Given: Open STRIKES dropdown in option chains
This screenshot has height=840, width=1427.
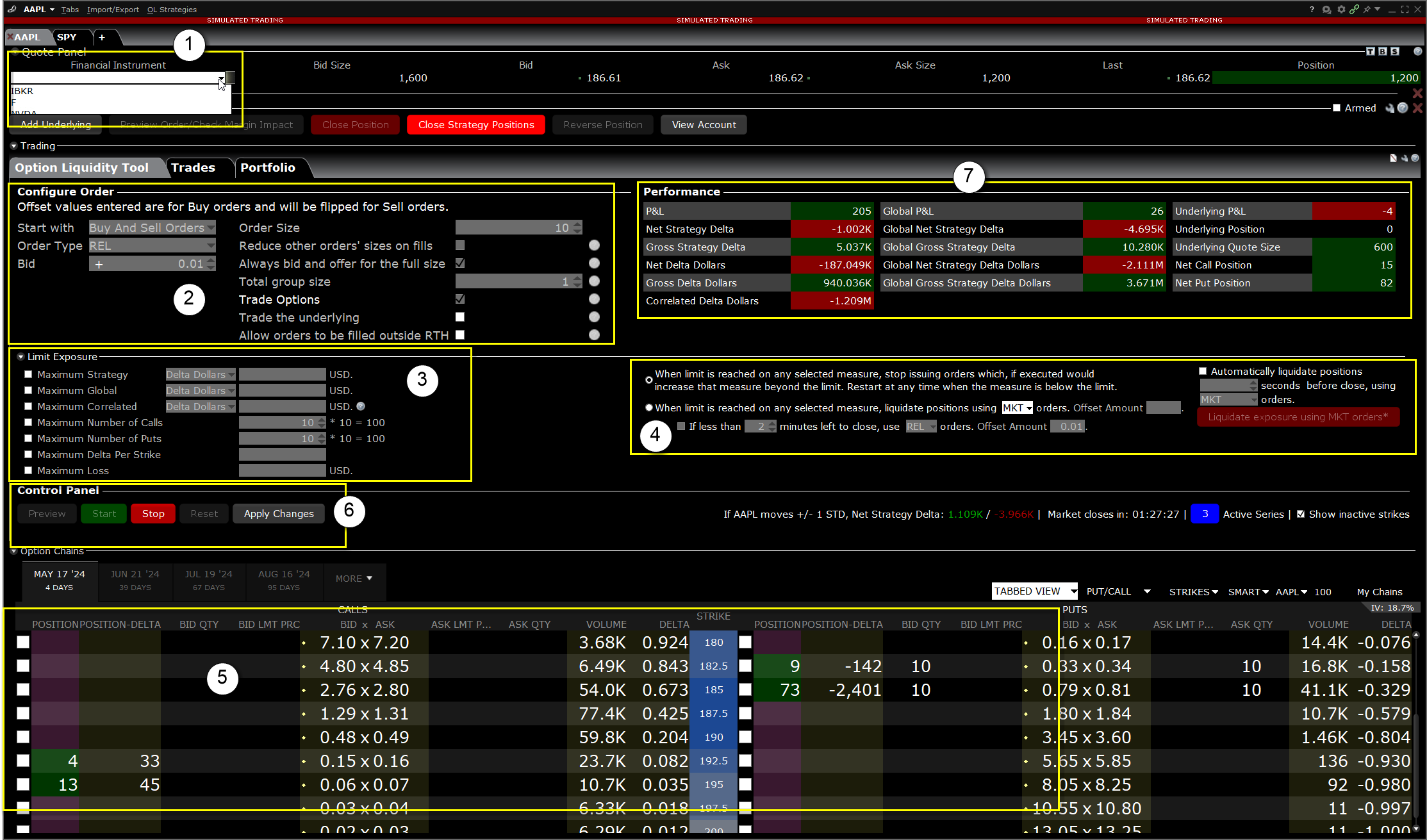Looking at the screenshot, I should click(x=1193, y=592).
